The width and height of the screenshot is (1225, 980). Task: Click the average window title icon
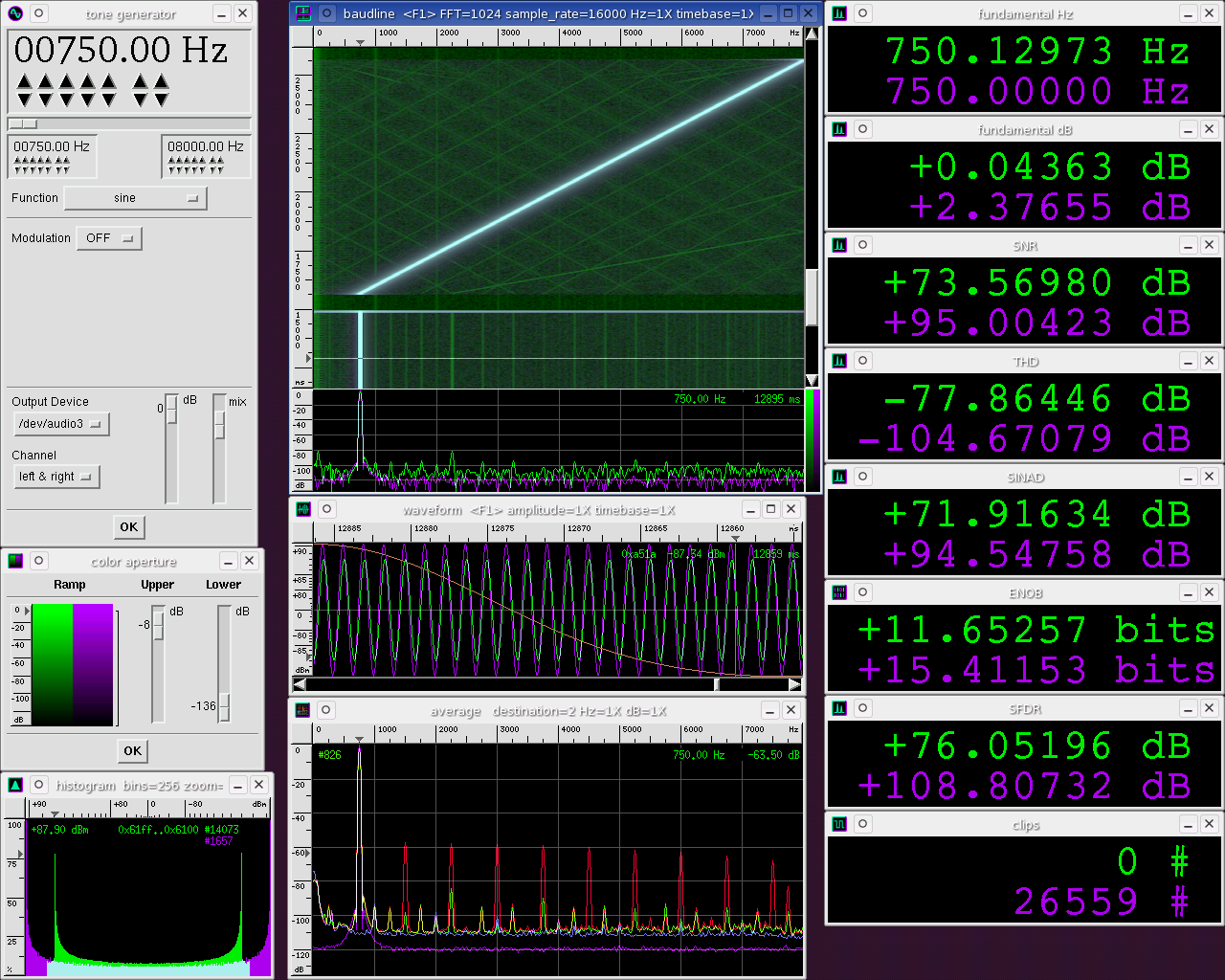pos(303,710)
